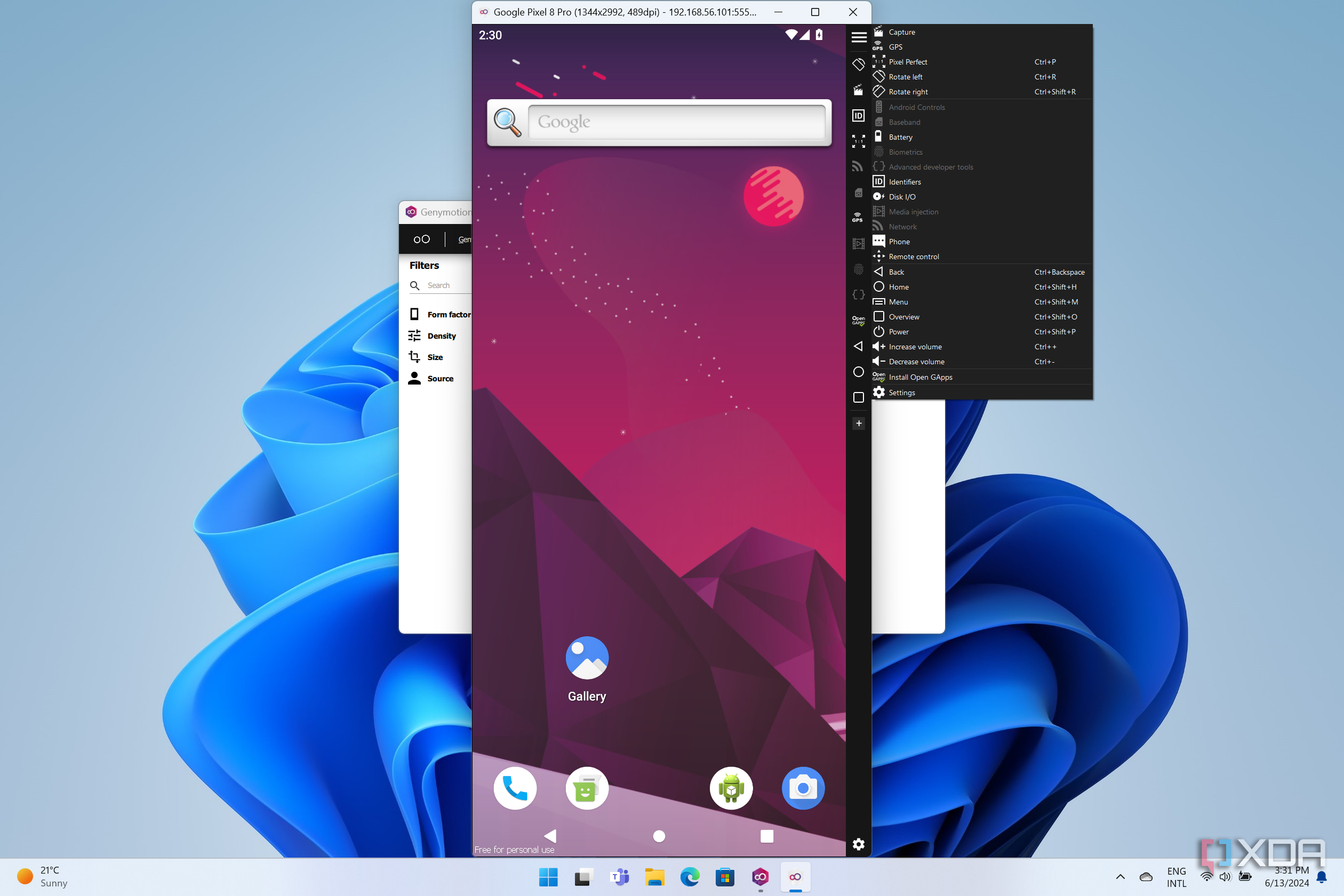The width and height of the screenshot is (1344, 896).
Task: Click the plus button in sidebar
Action: [x=858, y=423]
